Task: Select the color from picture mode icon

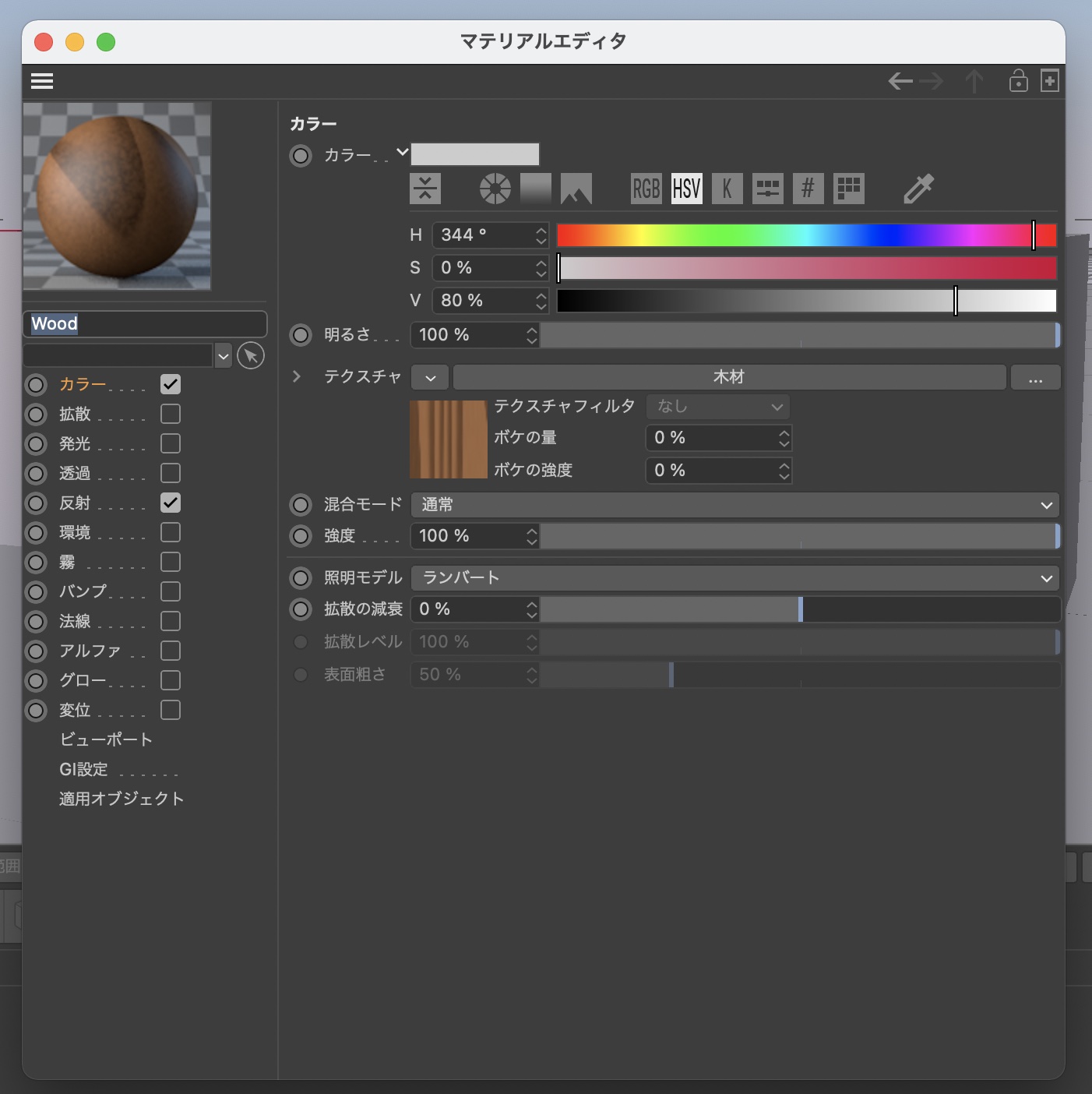Action: [x=576, y=189]
